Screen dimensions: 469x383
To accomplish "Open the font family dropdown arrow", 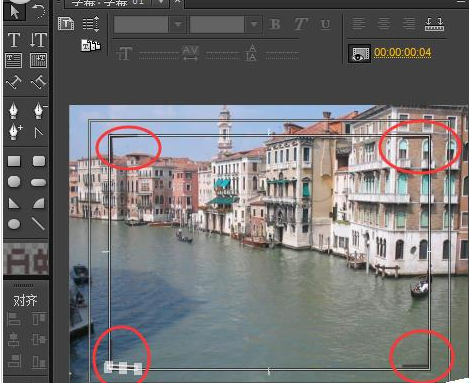I will [x=178, y=24].
